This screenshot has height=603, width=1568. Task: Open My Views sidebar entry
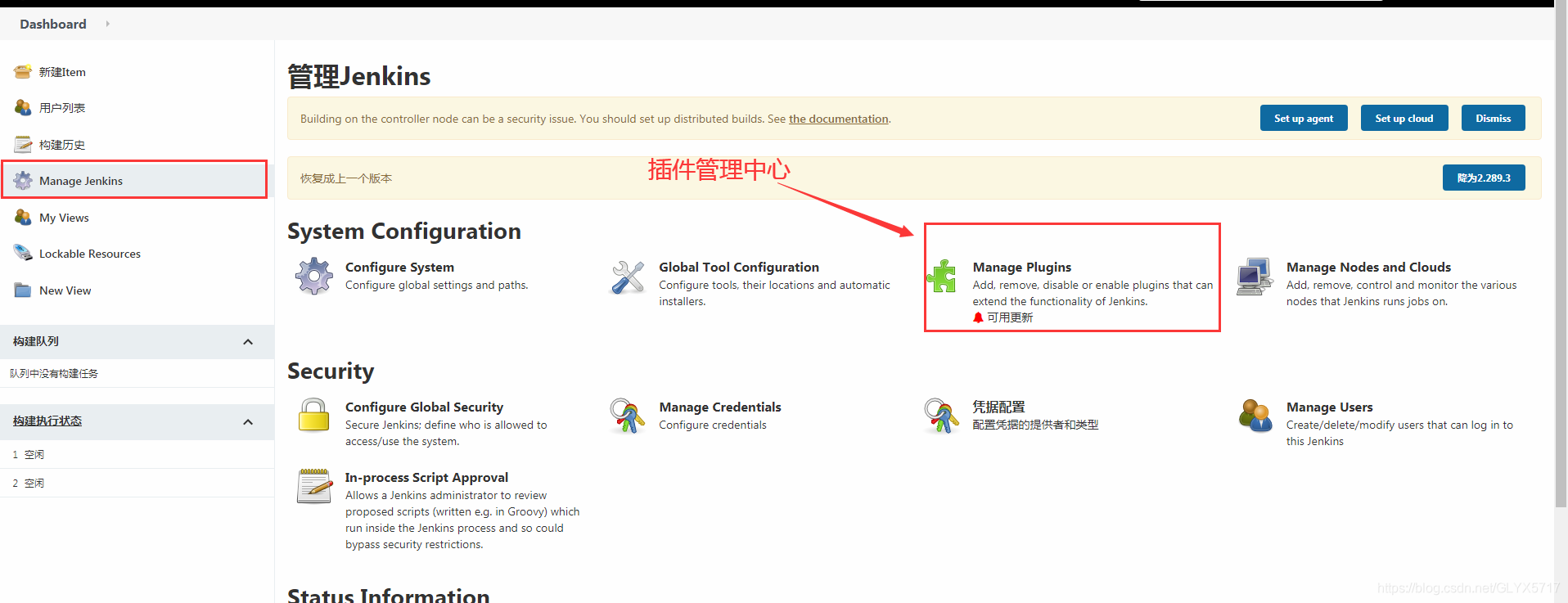coord(64,218)
